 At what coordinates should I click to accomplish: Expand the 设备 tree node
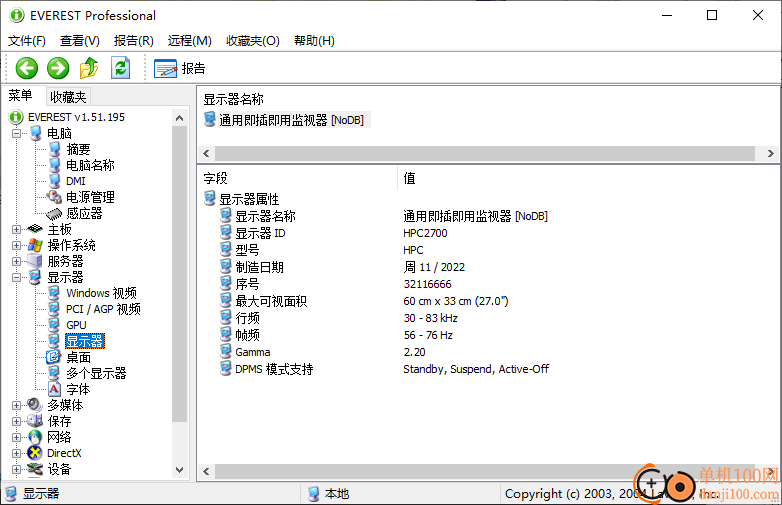16,469
